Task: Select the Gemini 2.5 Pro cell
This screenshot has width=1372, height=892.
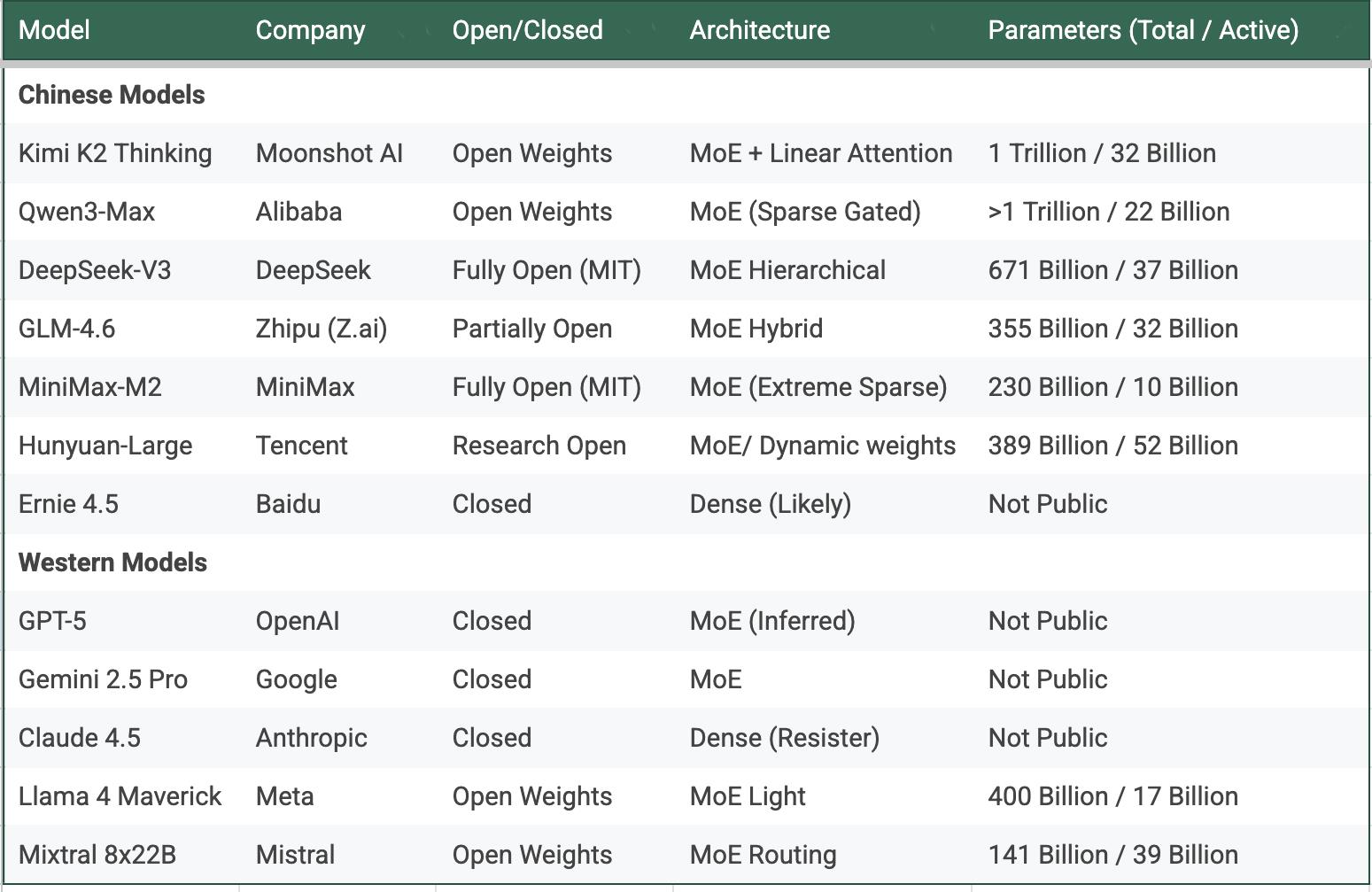Action: tap(103, 679)
